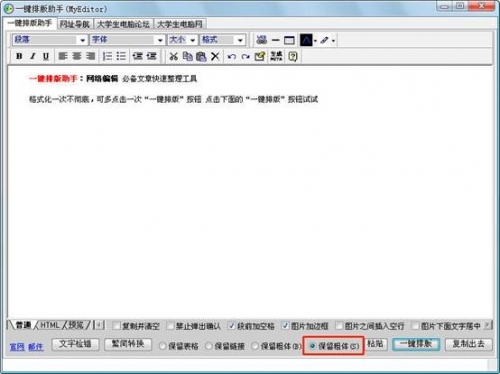
Task: Insert a horizontal line
Action: [275, 40]
